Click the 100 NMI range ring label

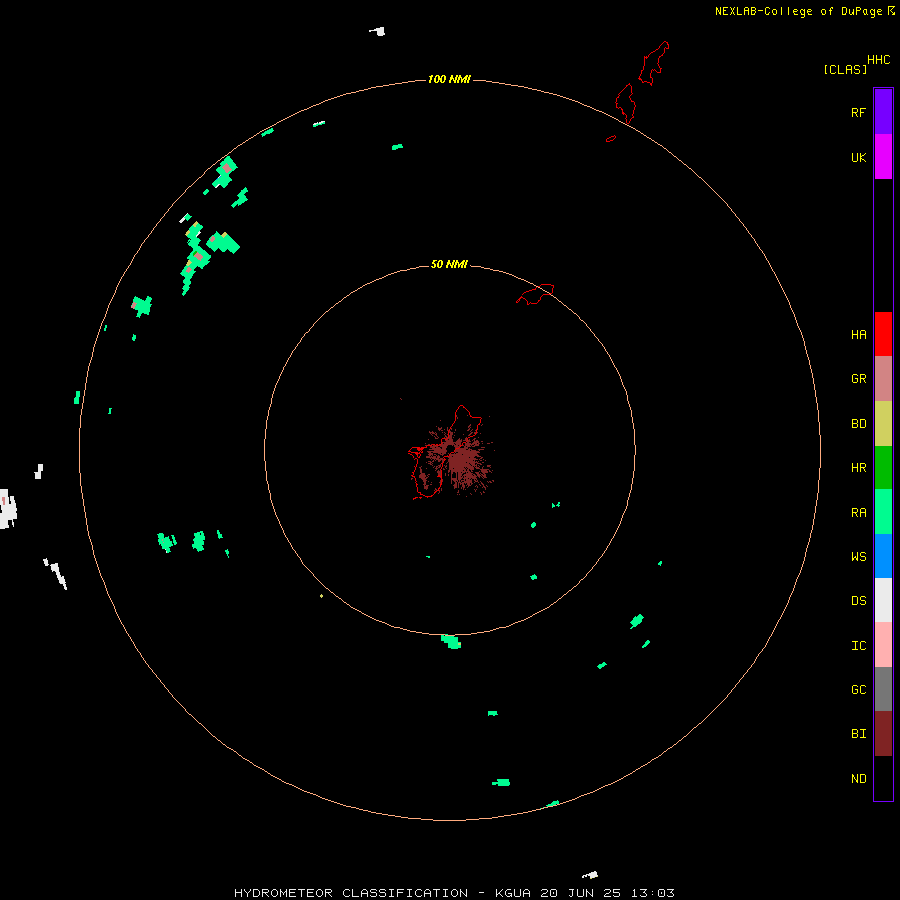[449, 79]
